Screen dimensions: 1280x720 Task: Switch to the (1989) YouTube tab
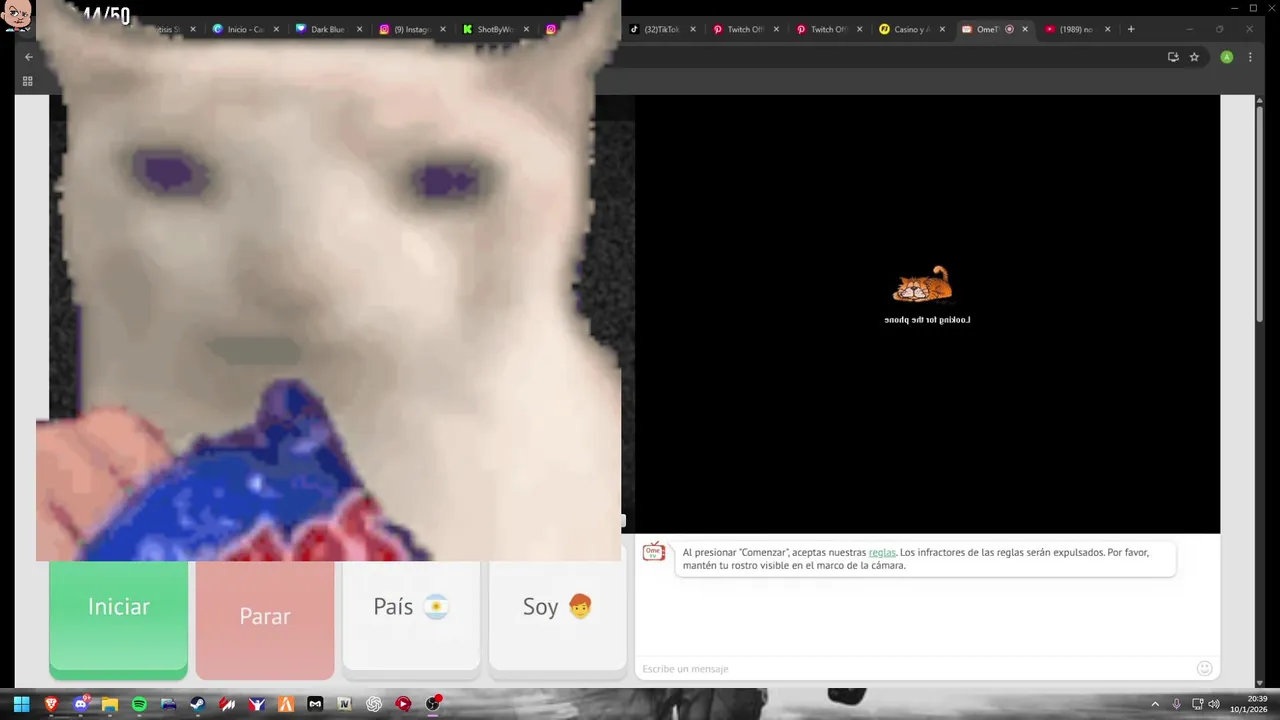click(1075, 29)
